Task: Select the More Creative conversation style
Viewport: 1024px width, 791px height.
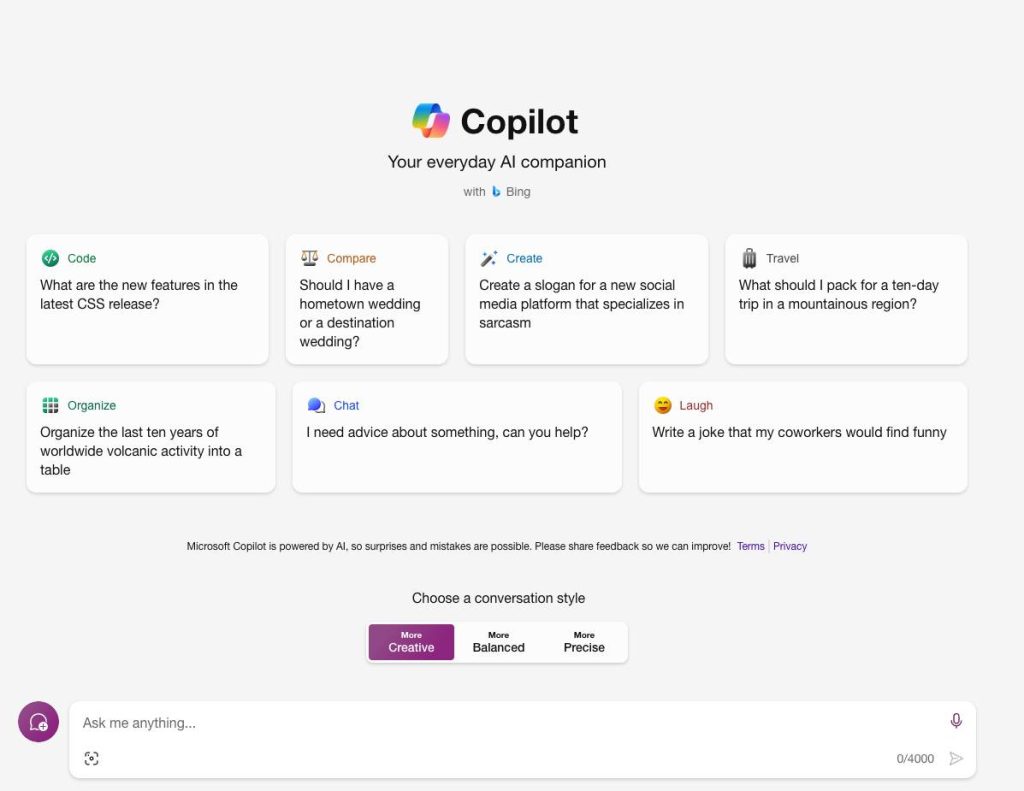Action: click(410, 641)
